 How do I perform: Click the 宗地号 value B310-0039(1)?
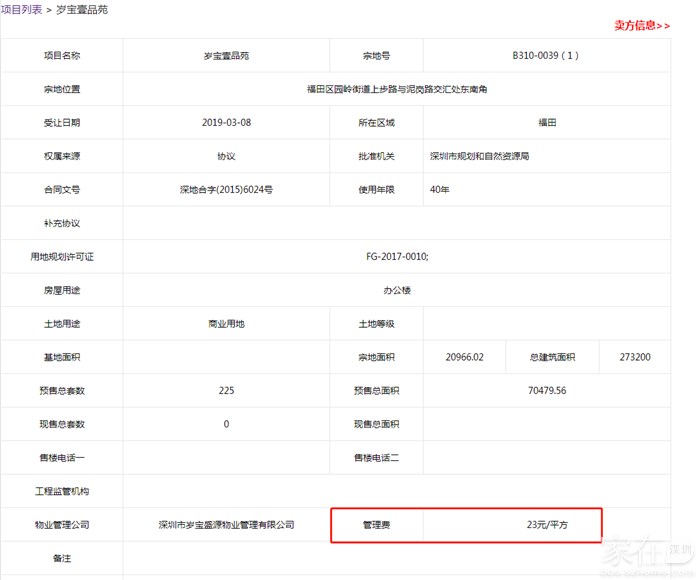point(546,56)
